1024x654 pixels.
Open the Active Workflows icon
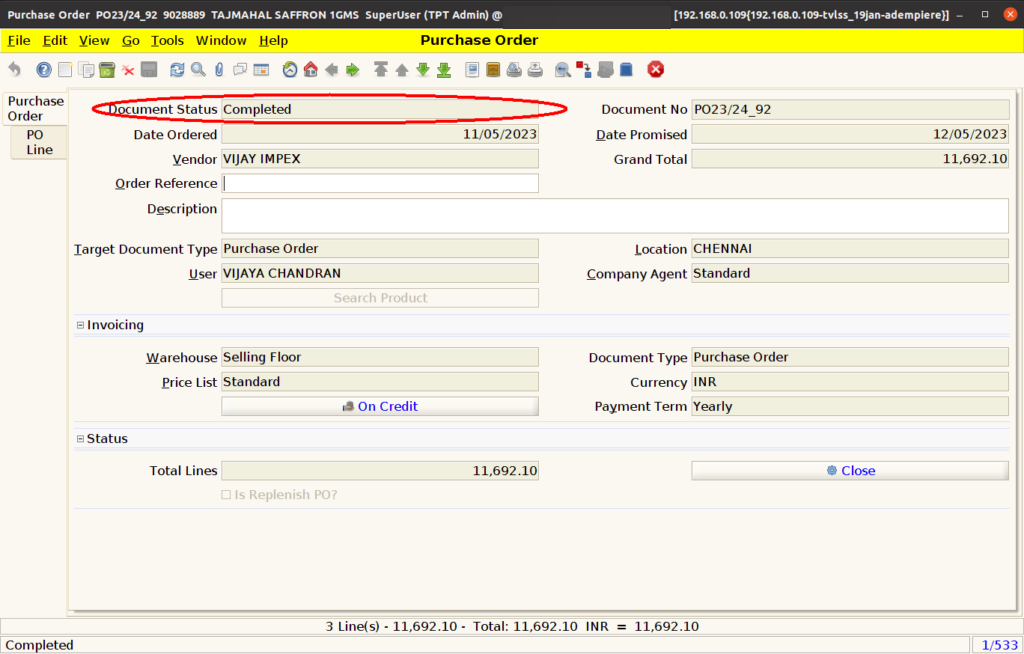pos(584,69)
